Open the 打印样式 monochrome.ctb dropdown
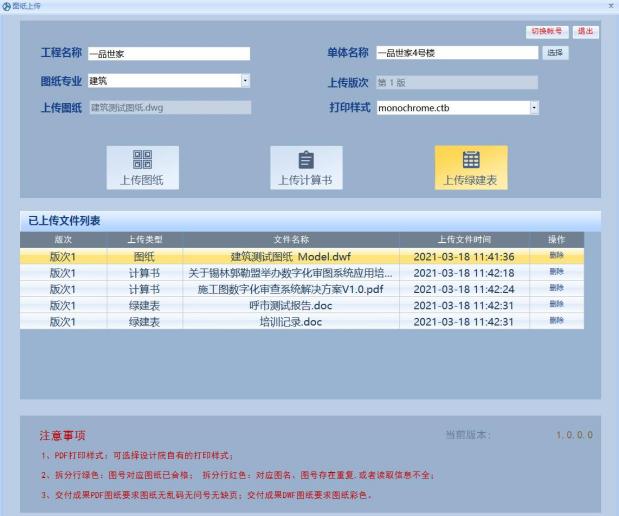The width and height of the screenshot is (619, 516). [x=534, y=108]
